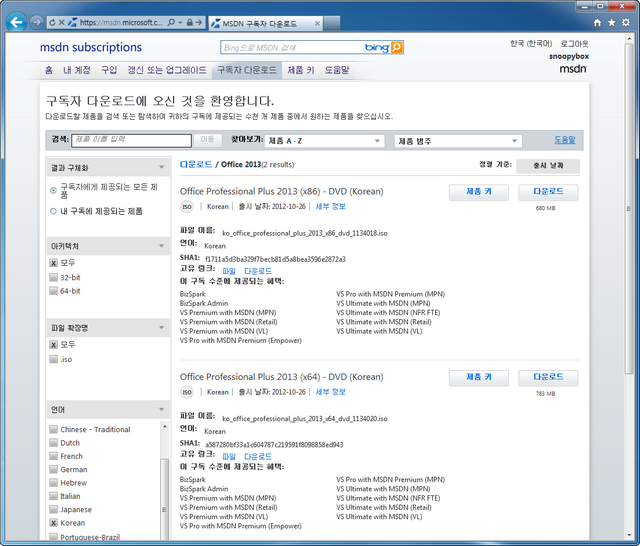Check the 64-bit architecture filter
Image resolution: width=640 pixels, height=546 pixels.
pos(53,291)
